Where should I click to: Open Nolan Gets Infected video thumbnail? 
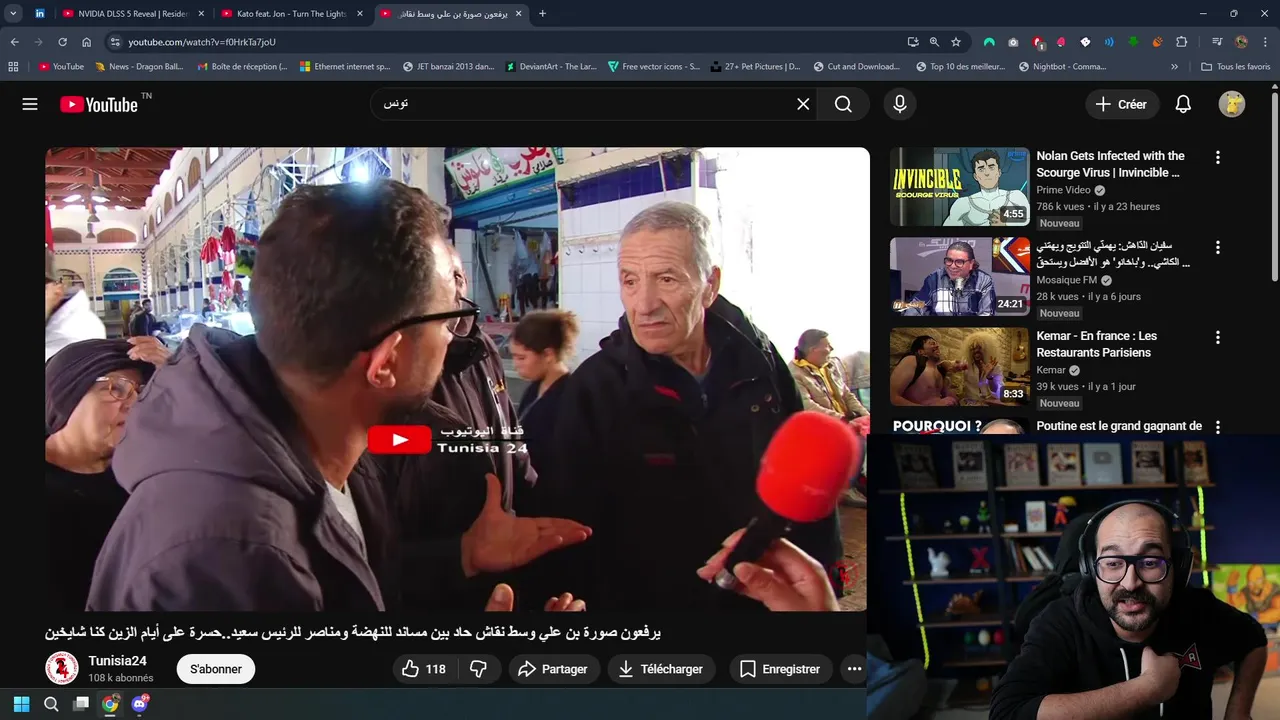tap(959, 187)
